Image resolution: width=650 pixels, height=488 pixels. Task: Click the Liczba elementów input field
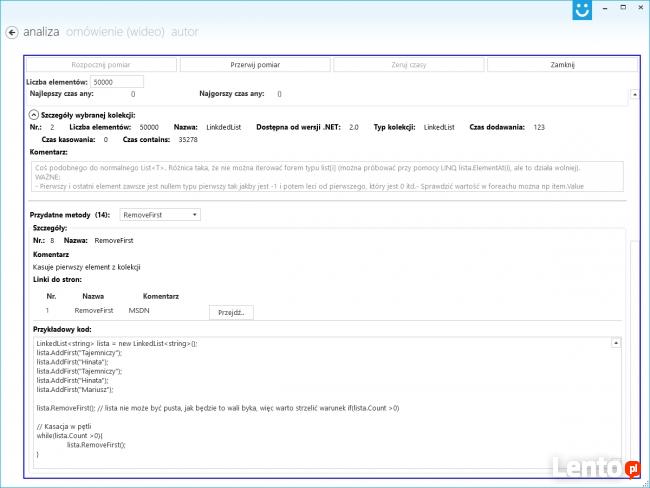click(117, 81)
